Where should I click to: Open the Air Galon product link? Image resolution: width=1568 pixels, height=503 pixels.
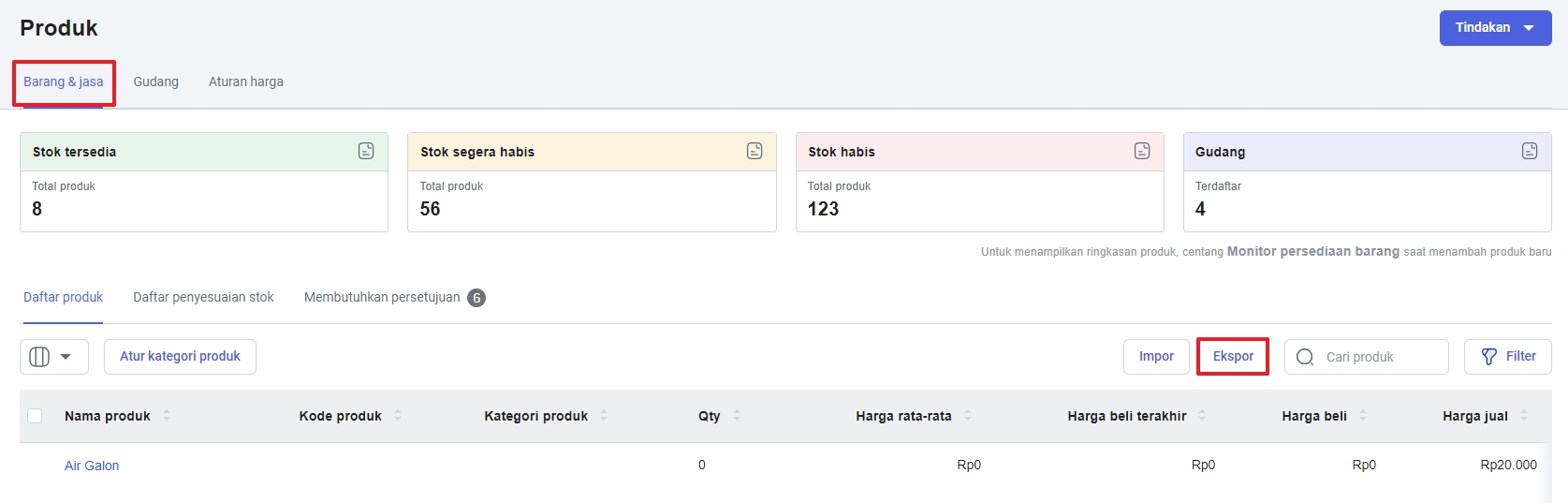pos(92,466)
